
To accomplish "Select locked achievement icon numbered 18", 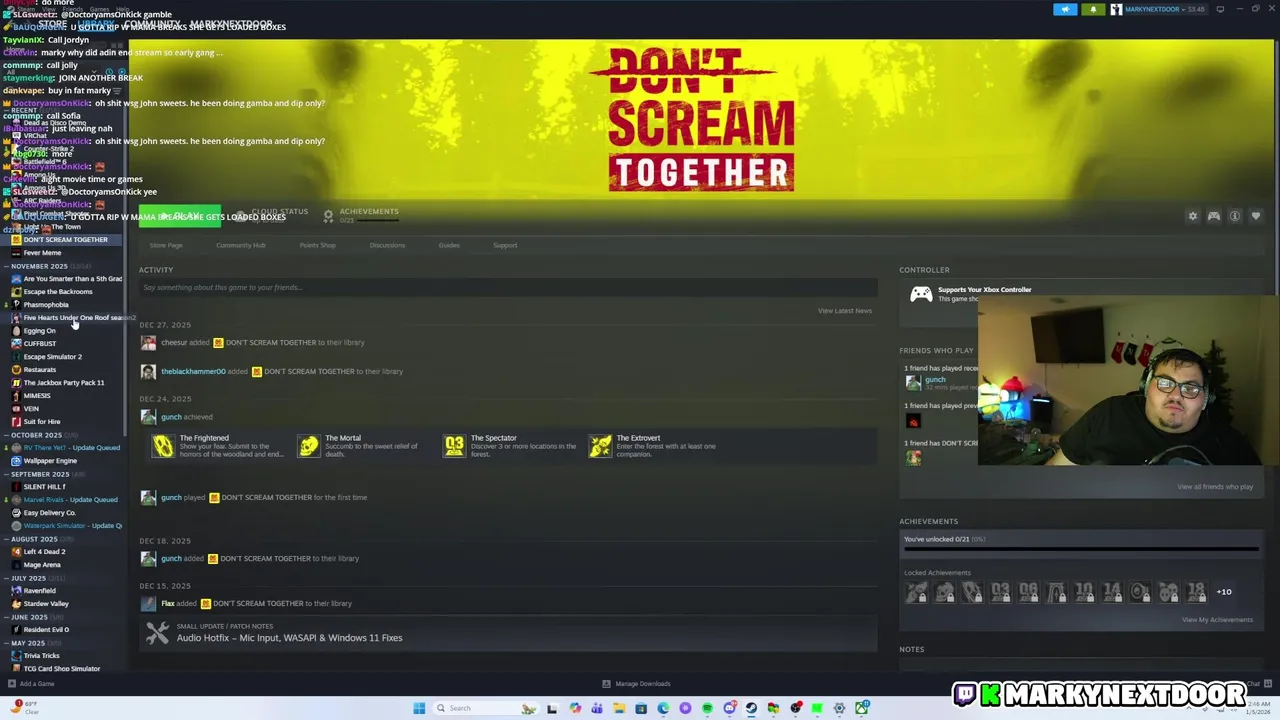I will point(1196,592).
